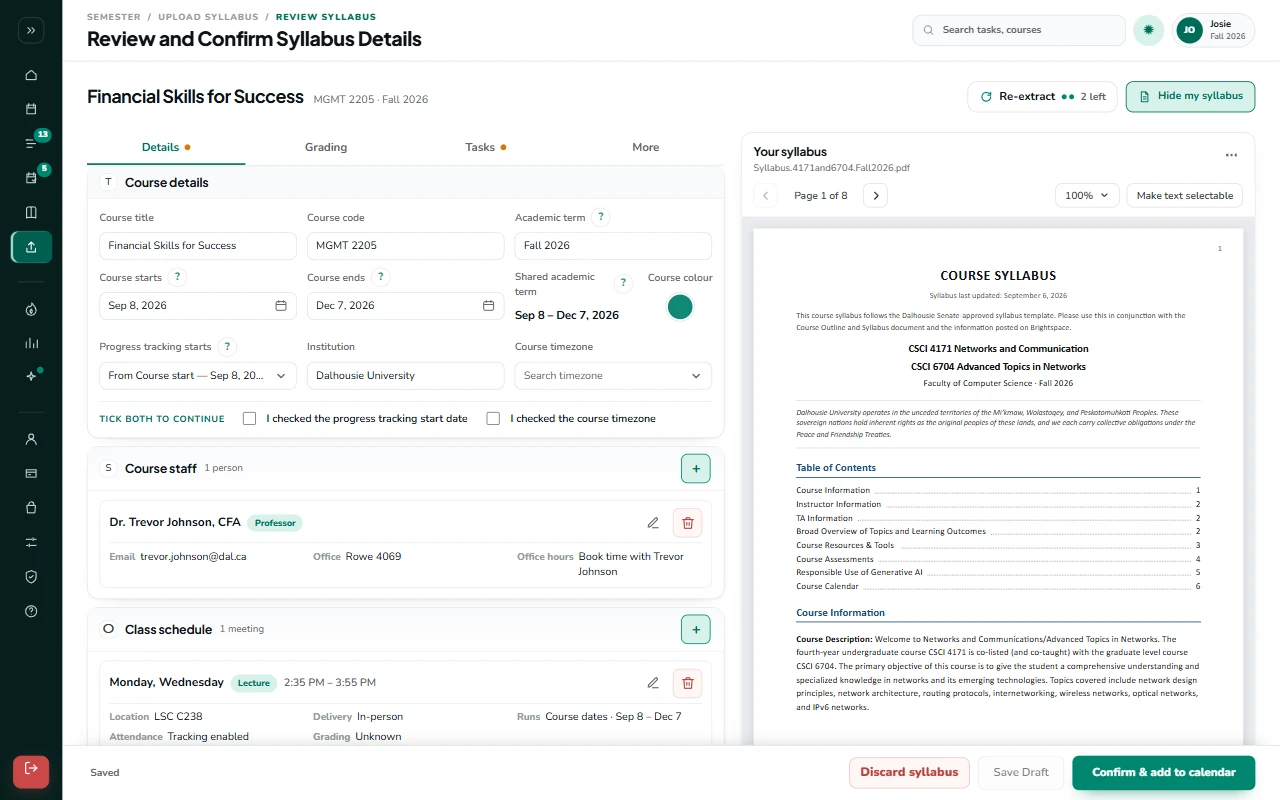Switch to the More tab

point(646,147)
